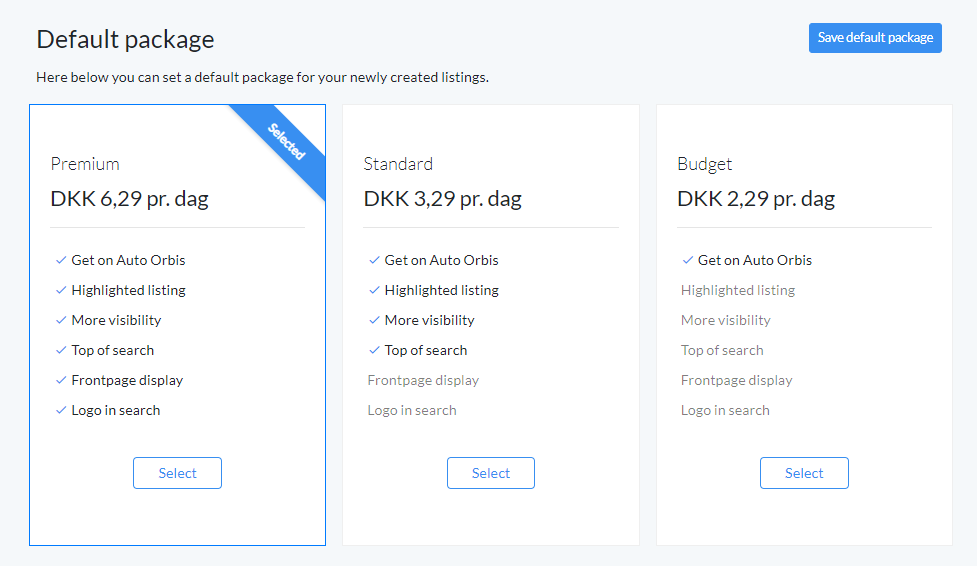Click greyed Frontpage display in Standard card
This screenshot has width=977, height=566.
tap(423, 380)
